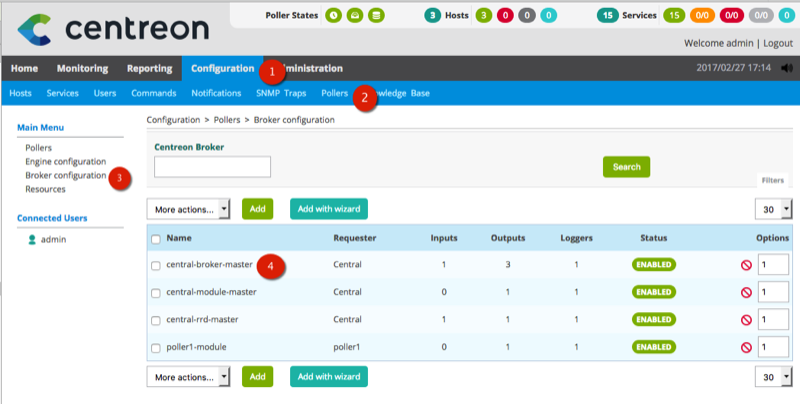Tick the central-rrd-master row checkbox
The width and height of the screenshot is (800, 404).
[155, 320]
